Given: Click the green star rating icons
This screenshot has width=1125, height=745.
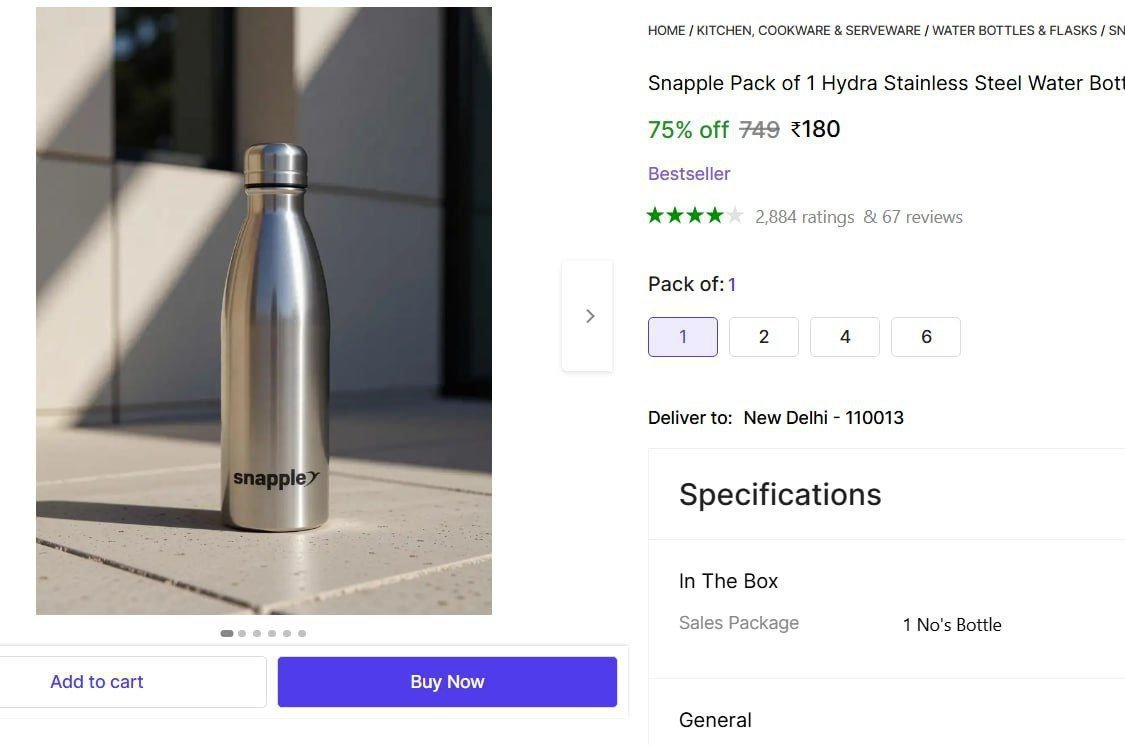Looking at the screenshot, I should coord(695,216).
